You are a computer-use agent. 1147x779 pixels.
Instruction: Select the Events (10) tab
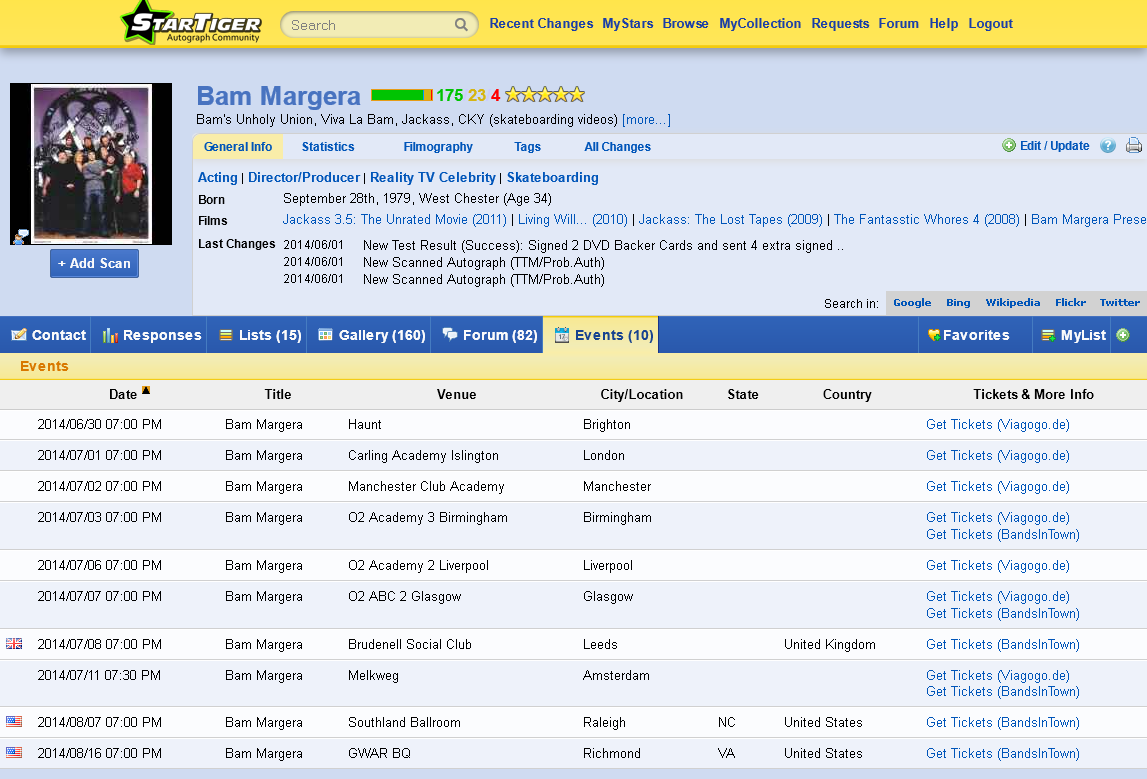click(603, 335)
